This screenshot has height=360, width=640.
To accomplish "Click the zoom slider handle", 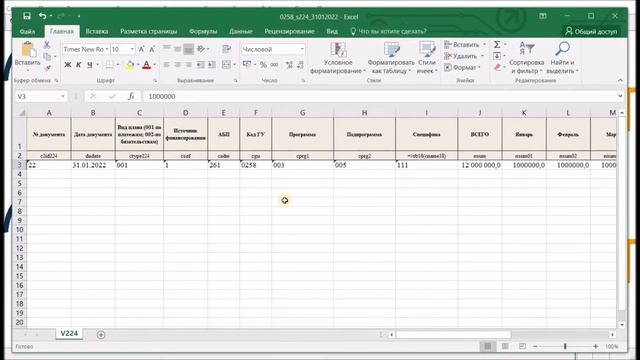I will pyautogui.click(x=565, y=346).
